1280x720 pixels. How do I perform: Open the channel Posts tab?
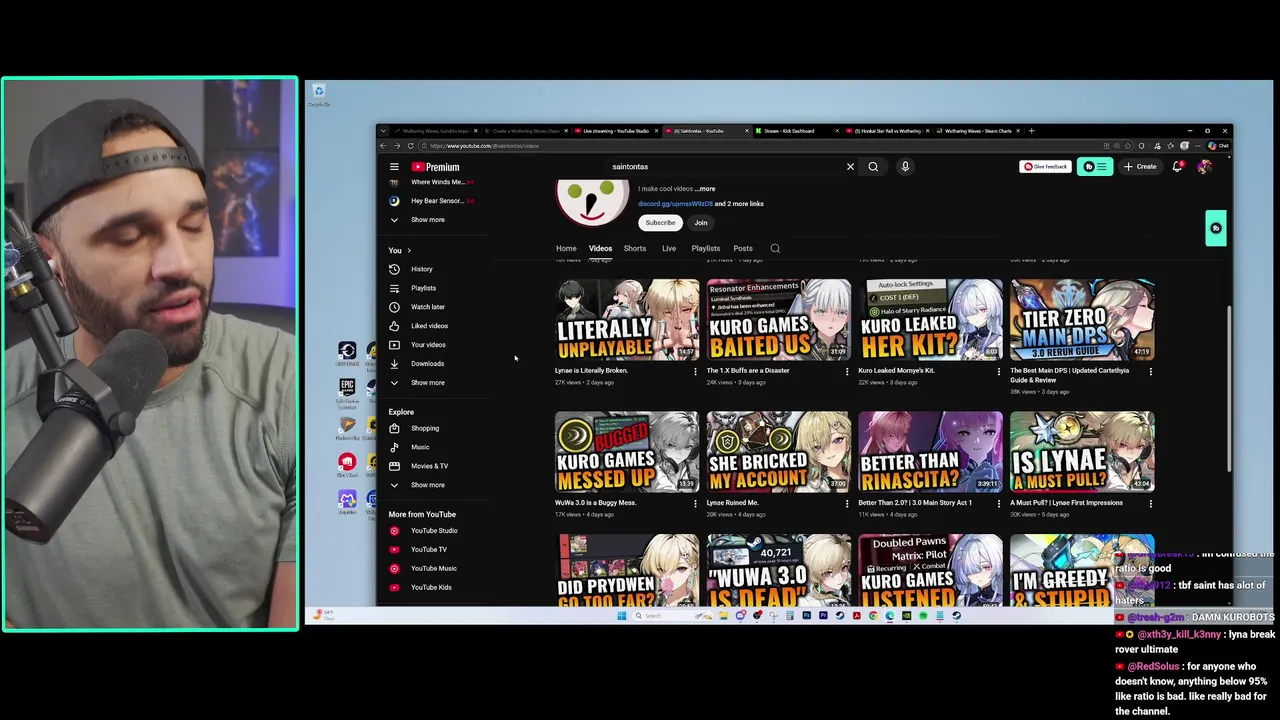point(743,248)
